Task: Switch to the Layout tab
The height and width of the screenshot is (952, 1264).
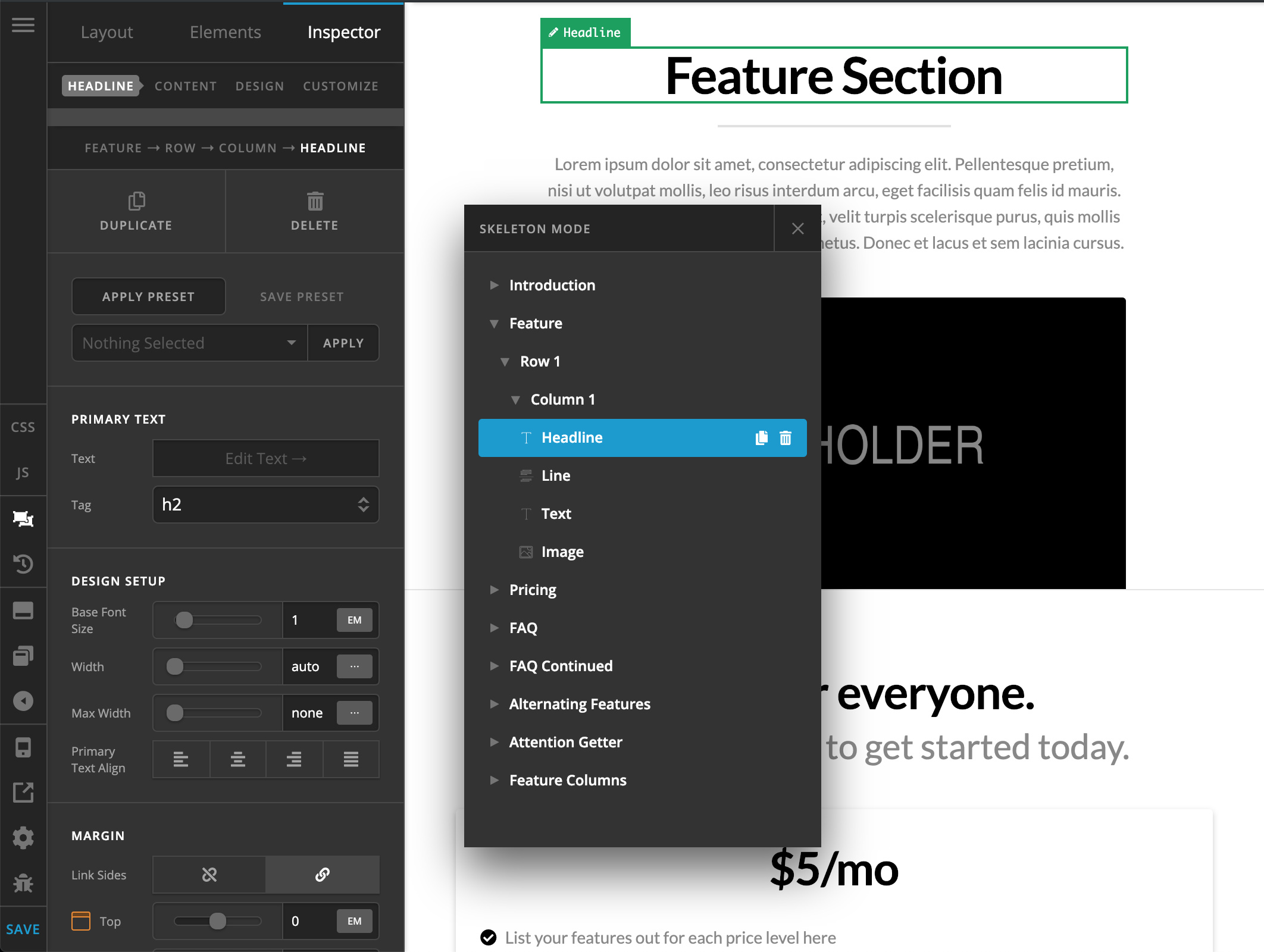Action: [108, 31]
